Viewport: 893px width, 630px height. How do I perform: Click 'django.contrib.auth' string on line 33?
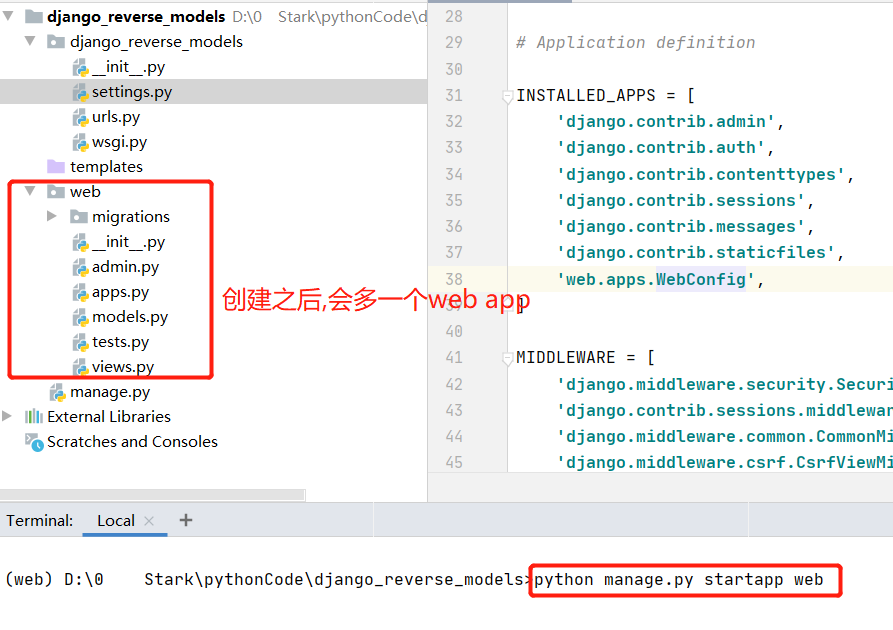(x=660, y=148)
